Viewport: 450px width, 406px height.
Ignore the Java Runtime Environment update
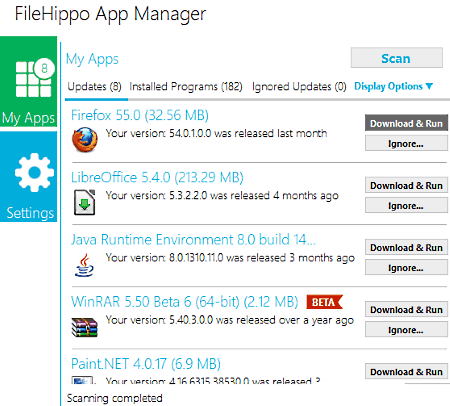(406, 267)
